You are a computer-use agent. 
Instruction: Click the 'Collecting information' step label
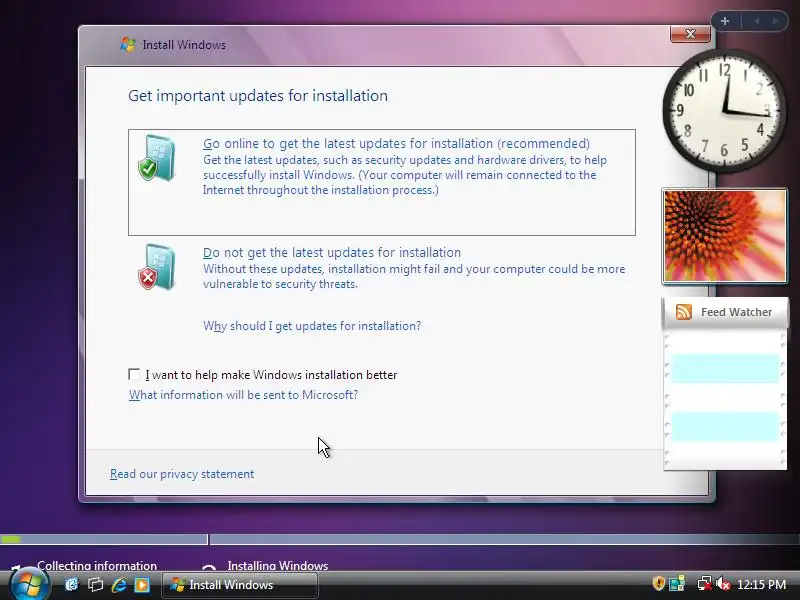coord(97,565)
